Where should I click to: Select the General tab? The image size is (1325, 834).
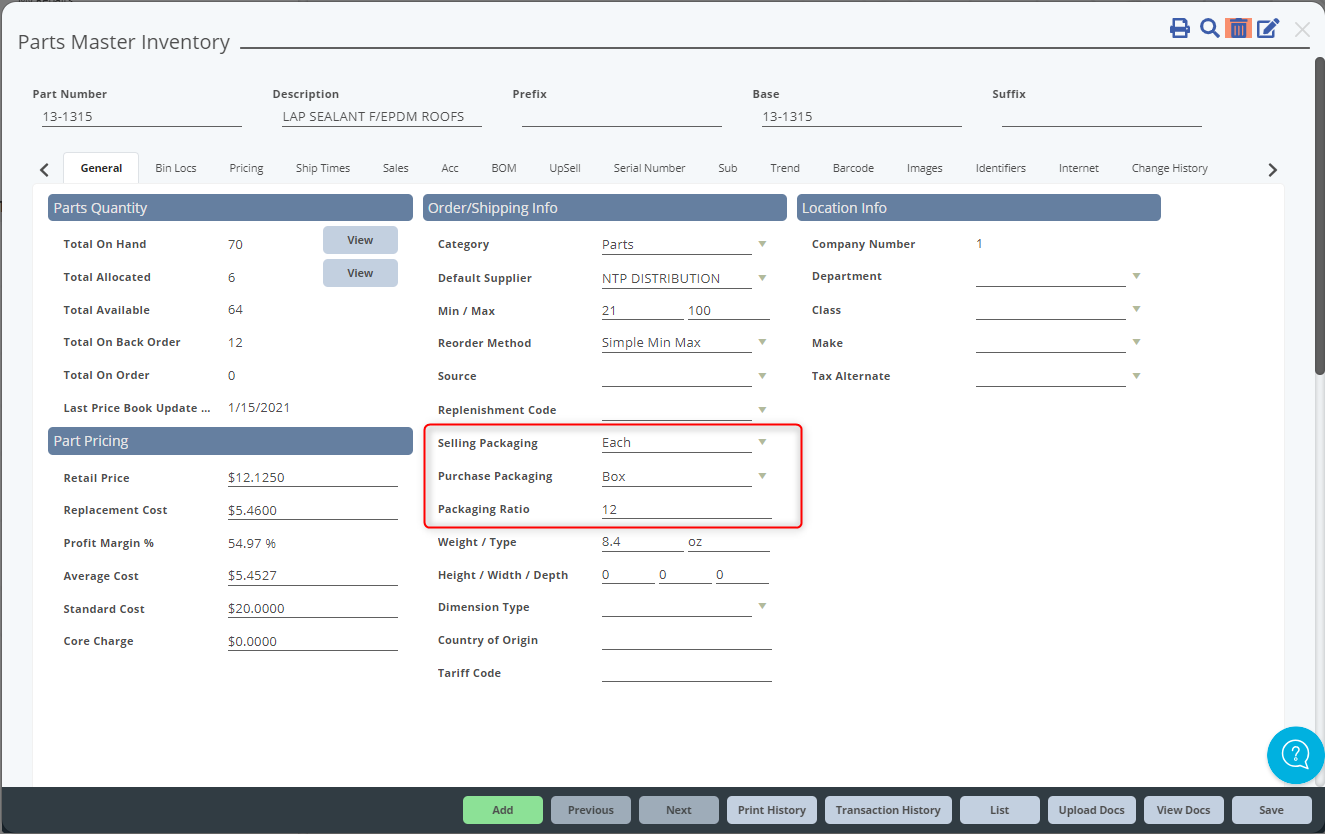pyautogui.click(x=101, y=168)
